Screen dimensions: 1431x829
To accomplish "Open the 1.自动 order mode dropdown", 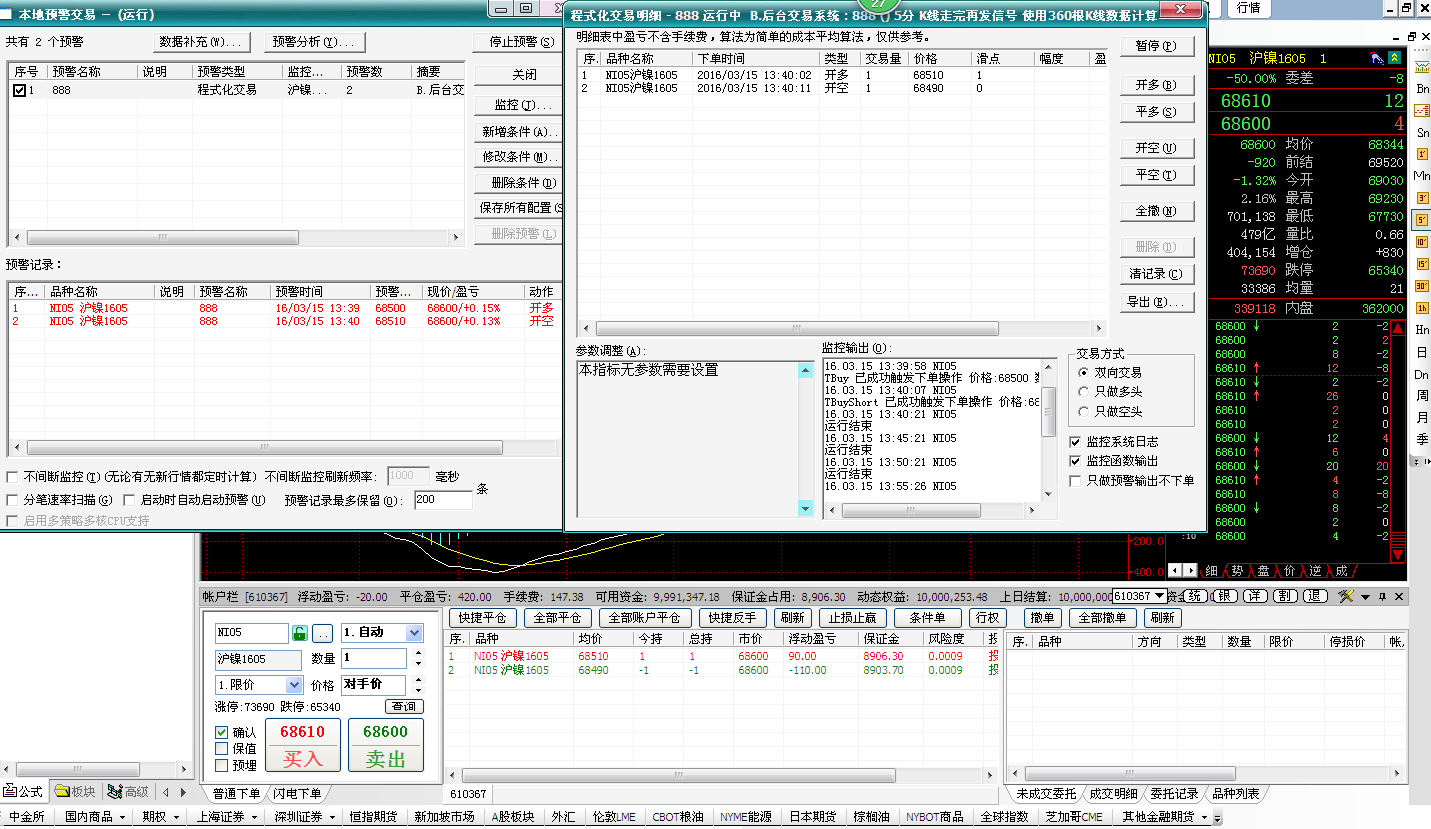I will point(414,633).
